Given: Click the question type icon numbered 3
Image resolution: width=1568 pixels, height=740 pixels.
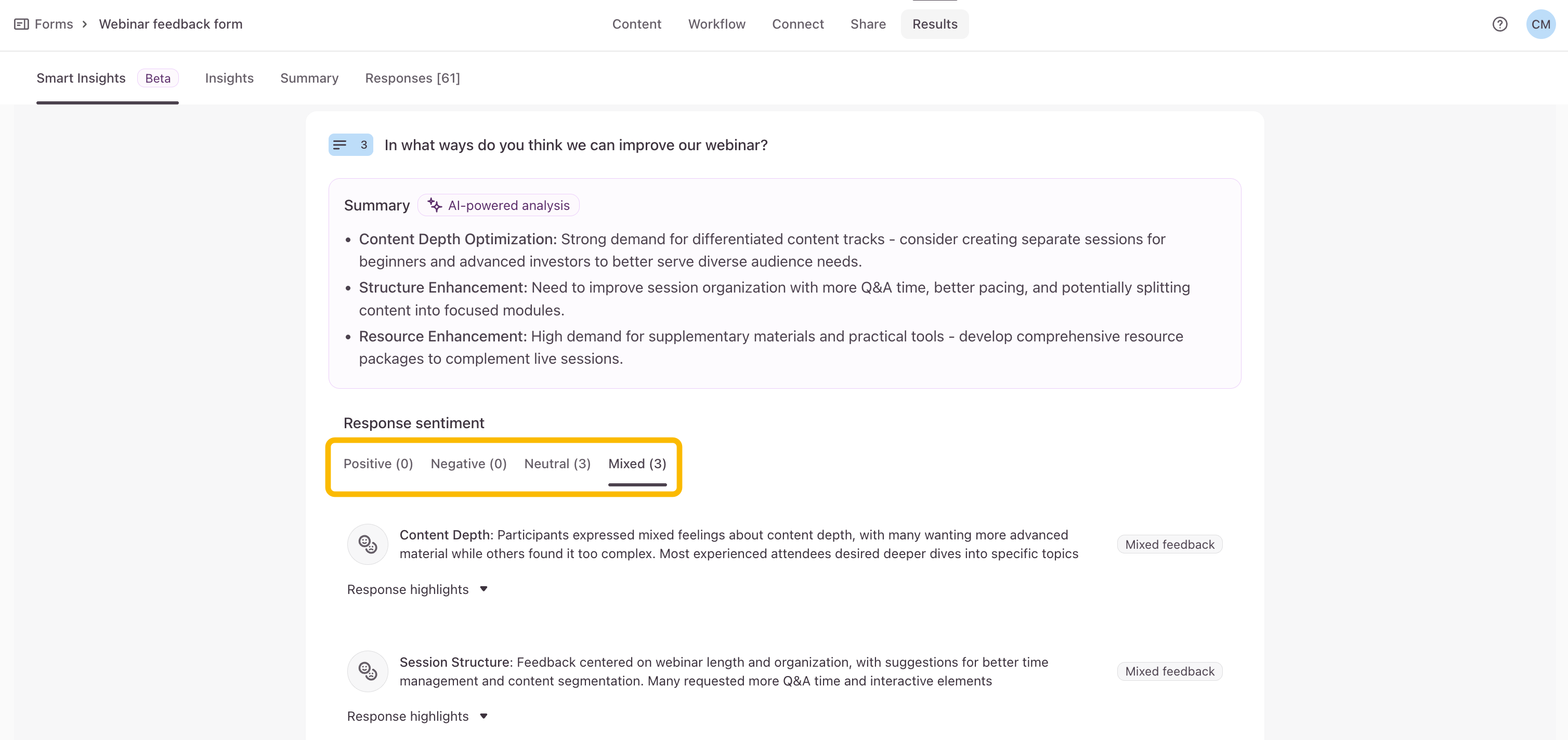Looking at the screenshot, I should (x=350, y=145).
